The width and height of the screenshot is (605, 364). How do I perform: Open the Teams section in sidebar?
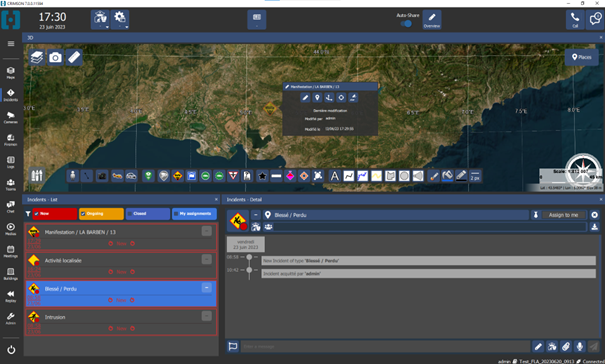click(x=11, y=184)
